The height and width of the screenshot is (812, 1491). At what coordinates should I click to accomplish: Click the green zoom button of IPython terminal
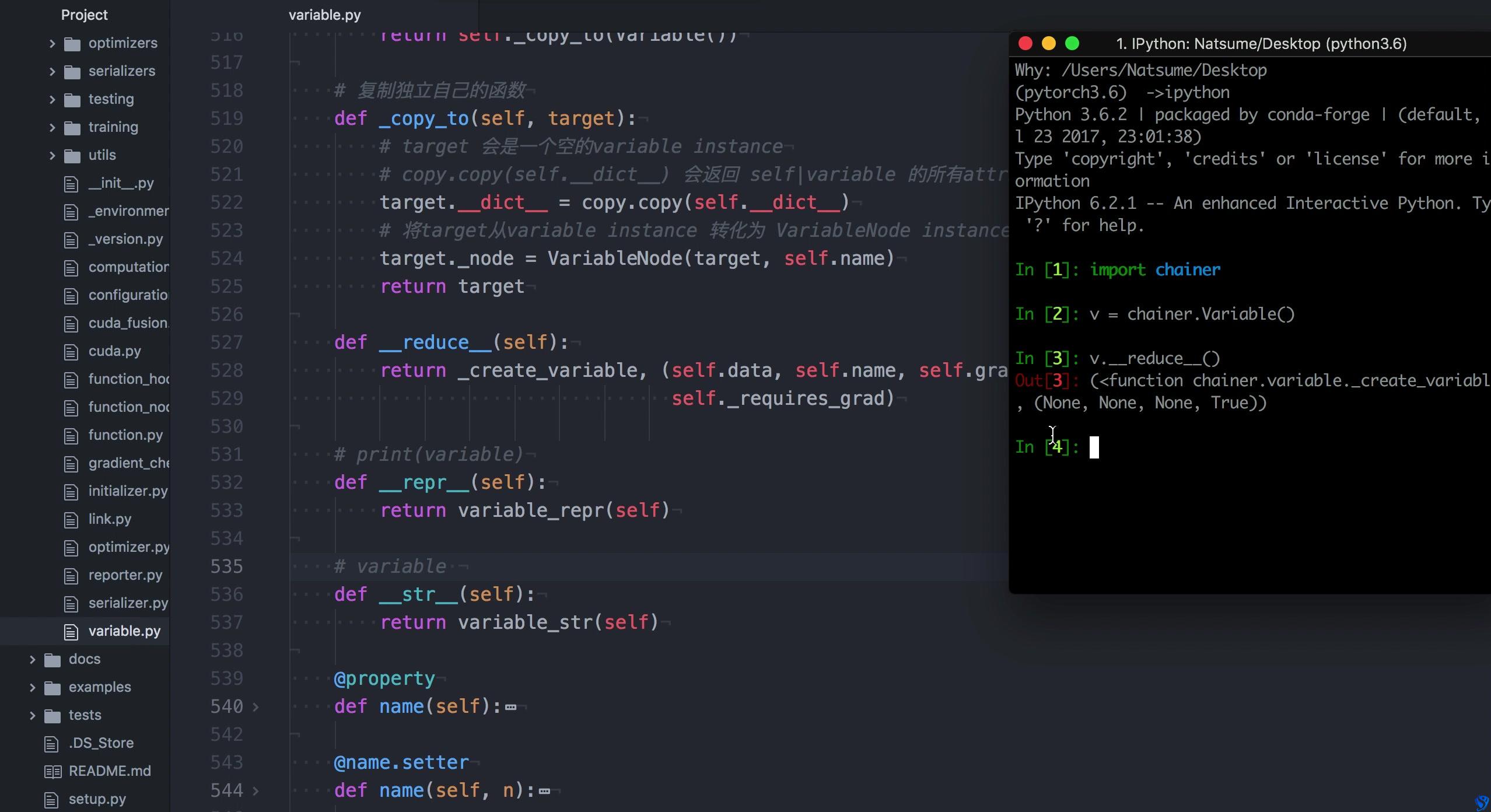point(1072,44)
